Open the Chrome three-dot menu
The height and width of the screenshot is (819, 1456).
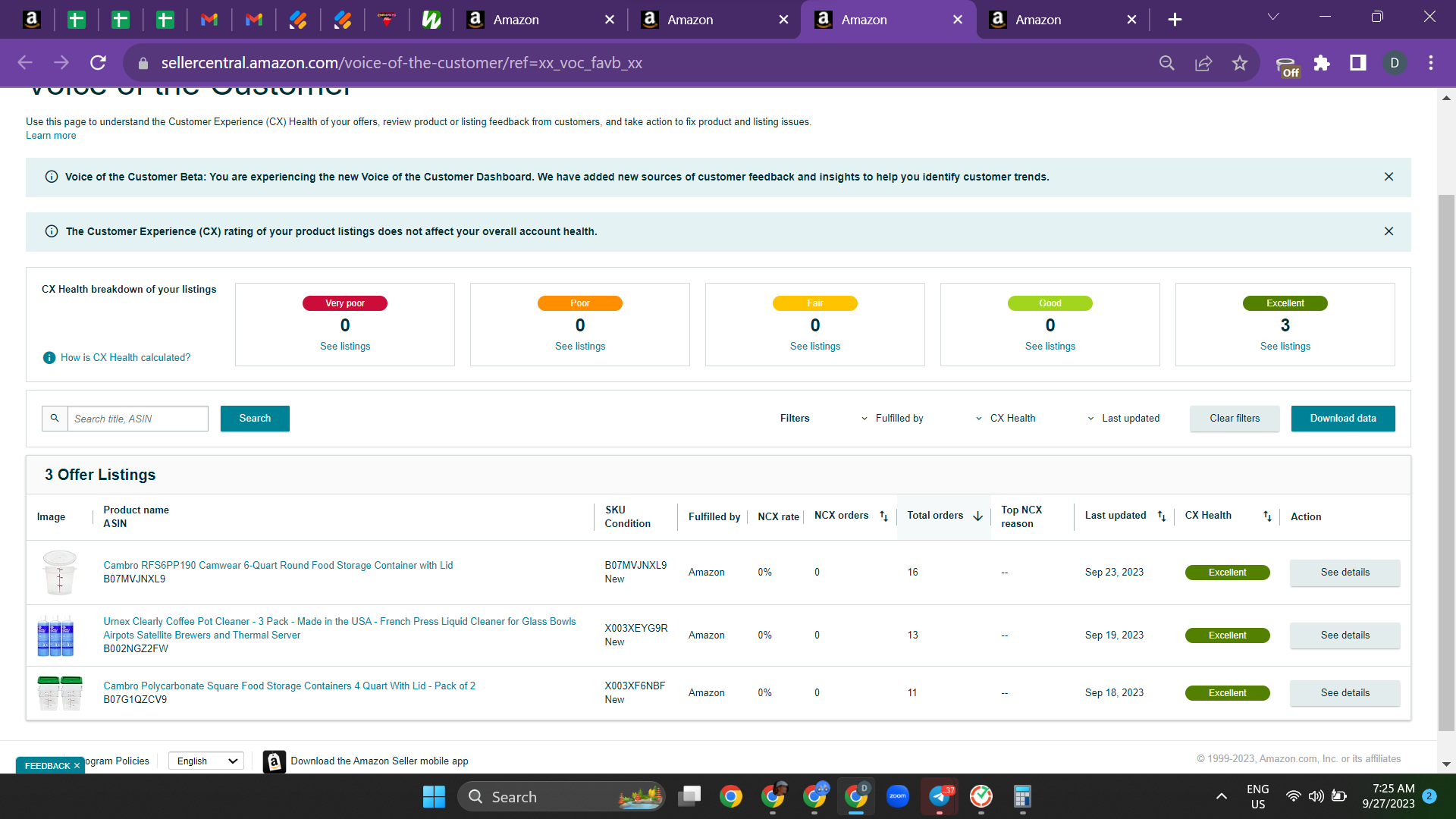coord(1431,63)
